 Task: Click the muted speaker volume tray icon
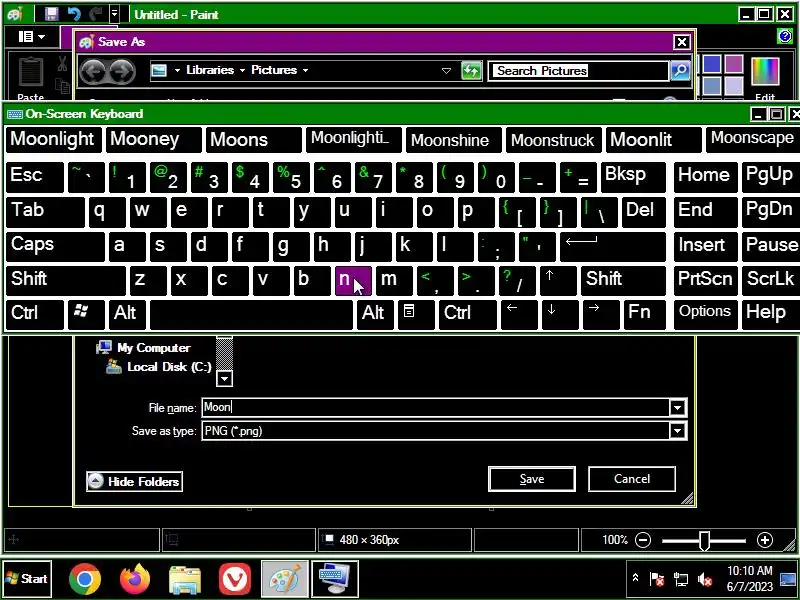click(705, 579)
